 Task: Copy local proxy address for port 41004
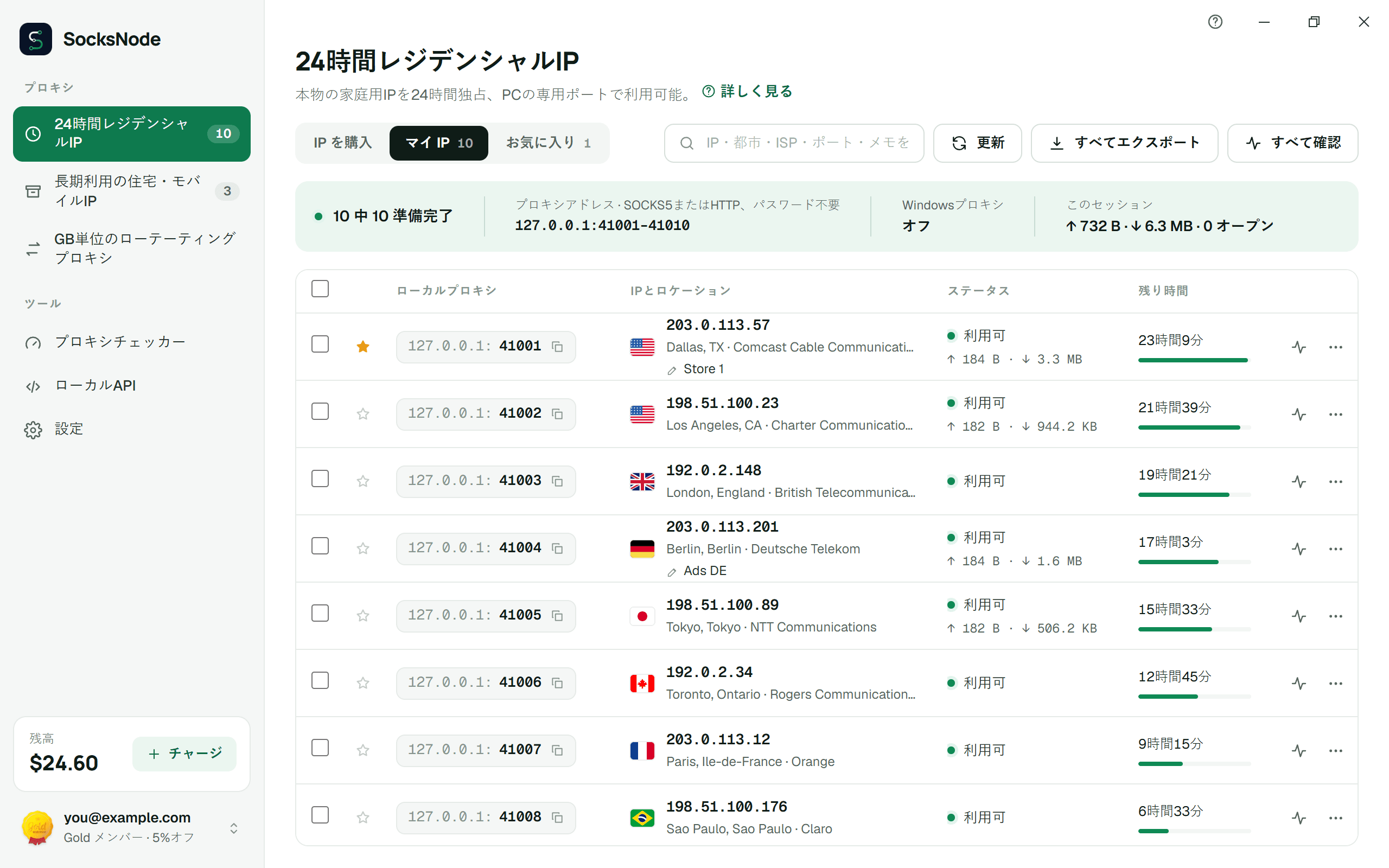coord(557,548)
